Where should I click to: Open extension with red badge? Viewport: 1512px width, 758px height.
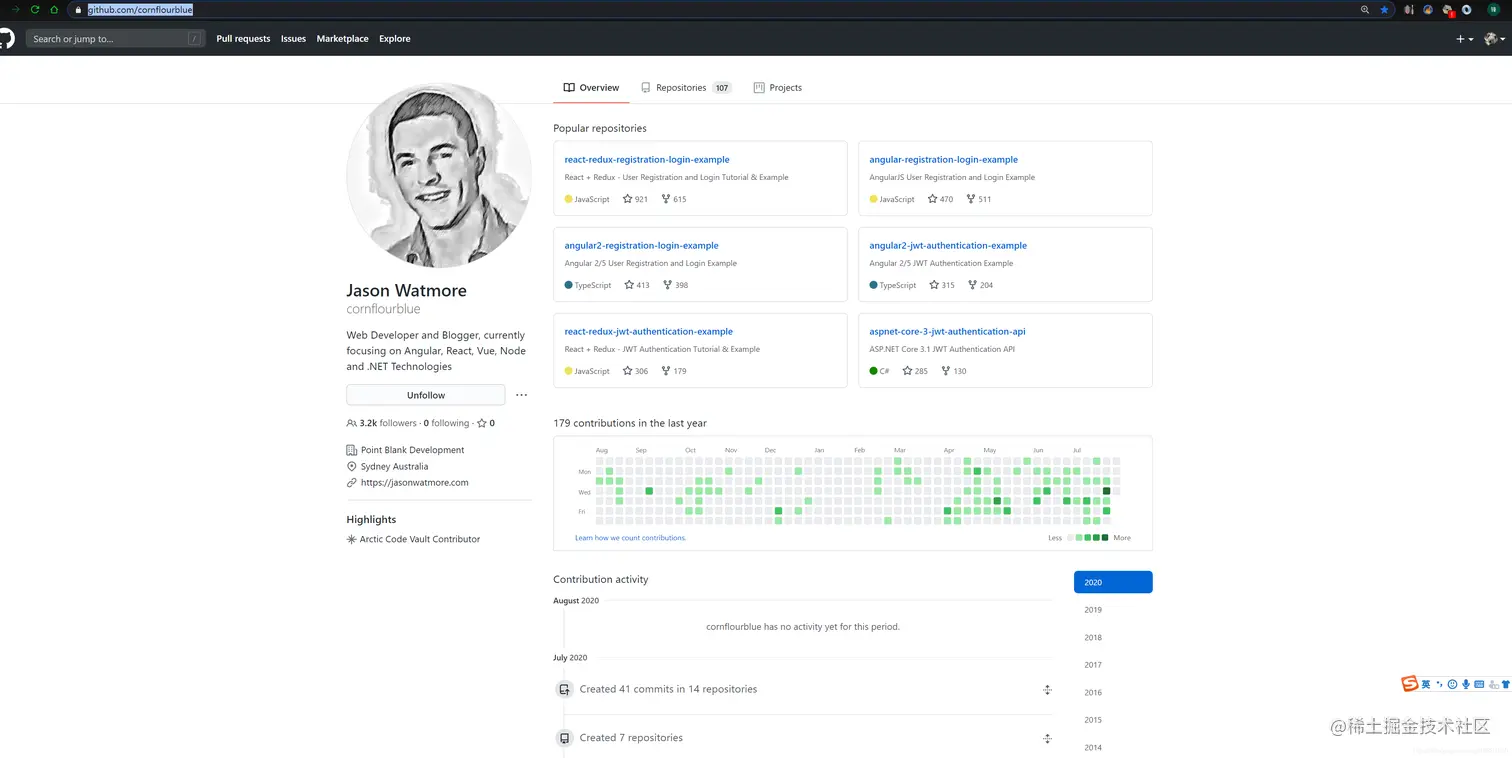click(1447, 10)
